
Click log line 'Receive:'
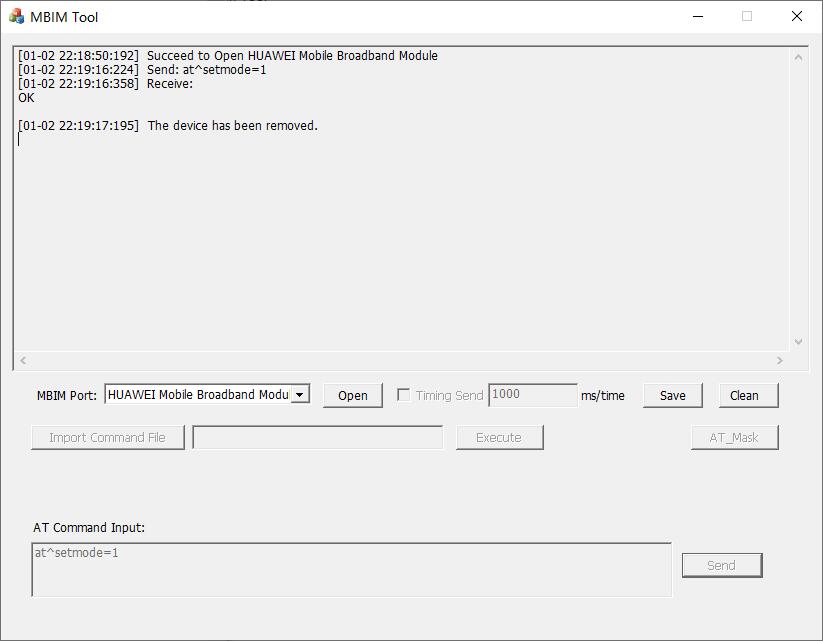(x=105, y=84)
